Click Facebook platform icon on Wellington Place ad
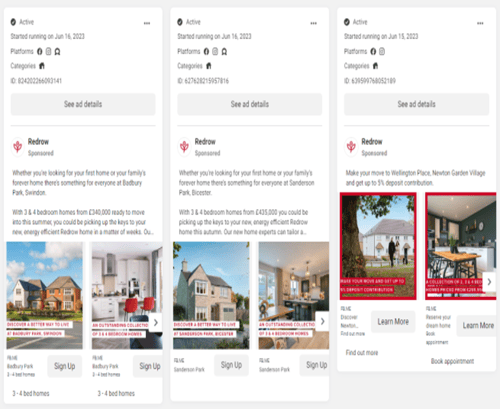Screen dimensions: 500x409 (373, 51)
